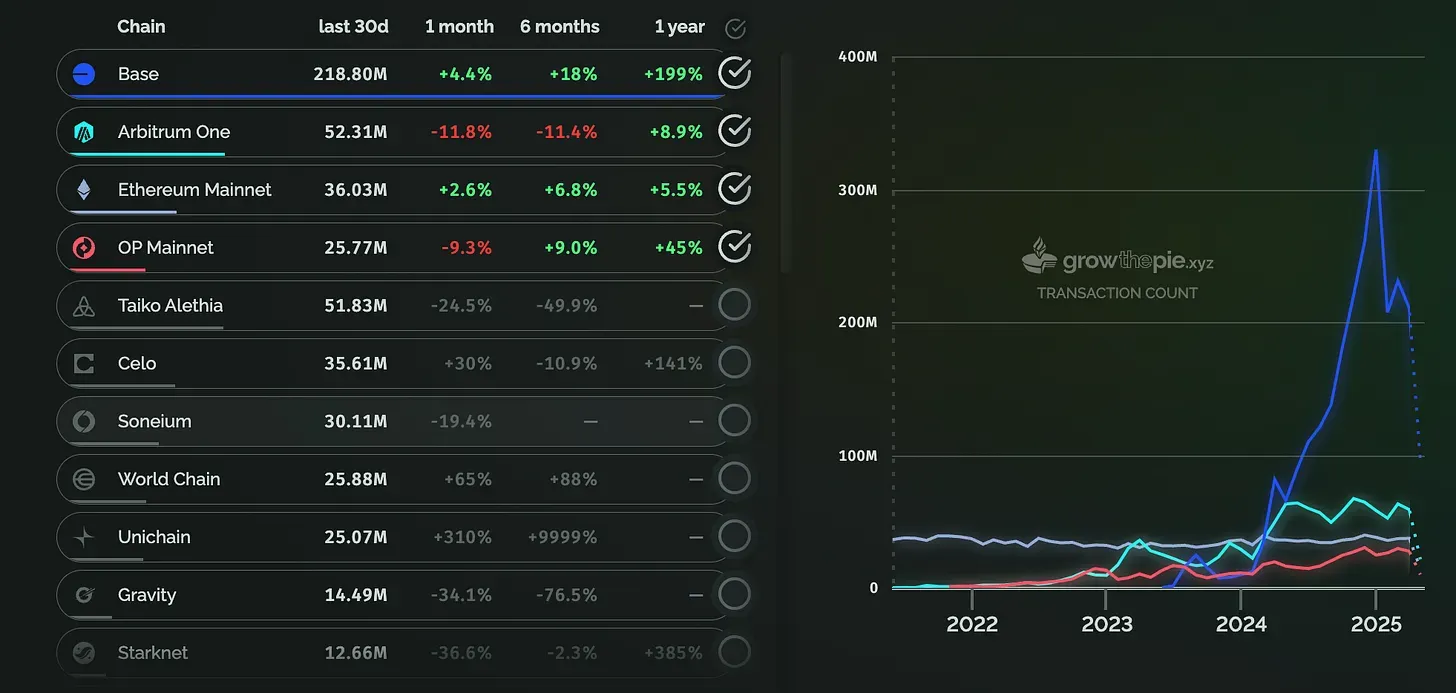Select the Gravity row checkbox
The width and height of the screenshot is (1456, 693).
pyautogui.click(x=735, y=594)
